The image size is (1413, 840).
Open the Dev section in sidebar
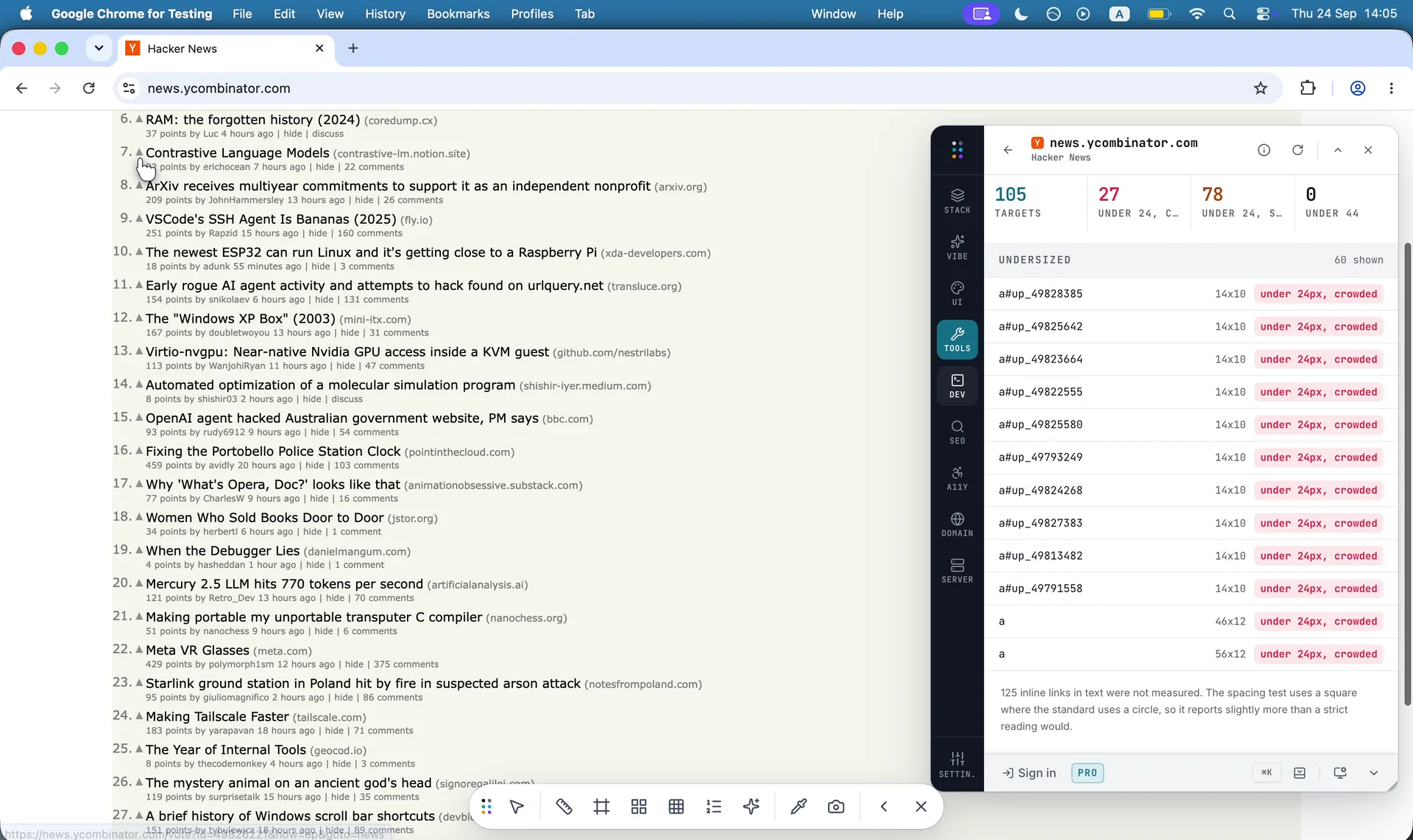click(x=957, y=385)
